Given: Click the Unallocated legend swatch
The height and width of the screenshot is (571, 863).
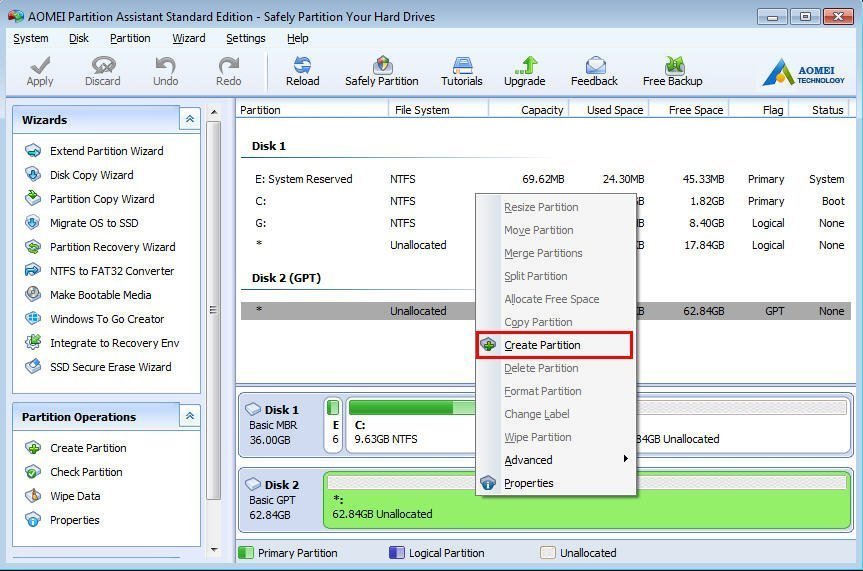Looking at the screenshot, I should [x=548, y=553].
